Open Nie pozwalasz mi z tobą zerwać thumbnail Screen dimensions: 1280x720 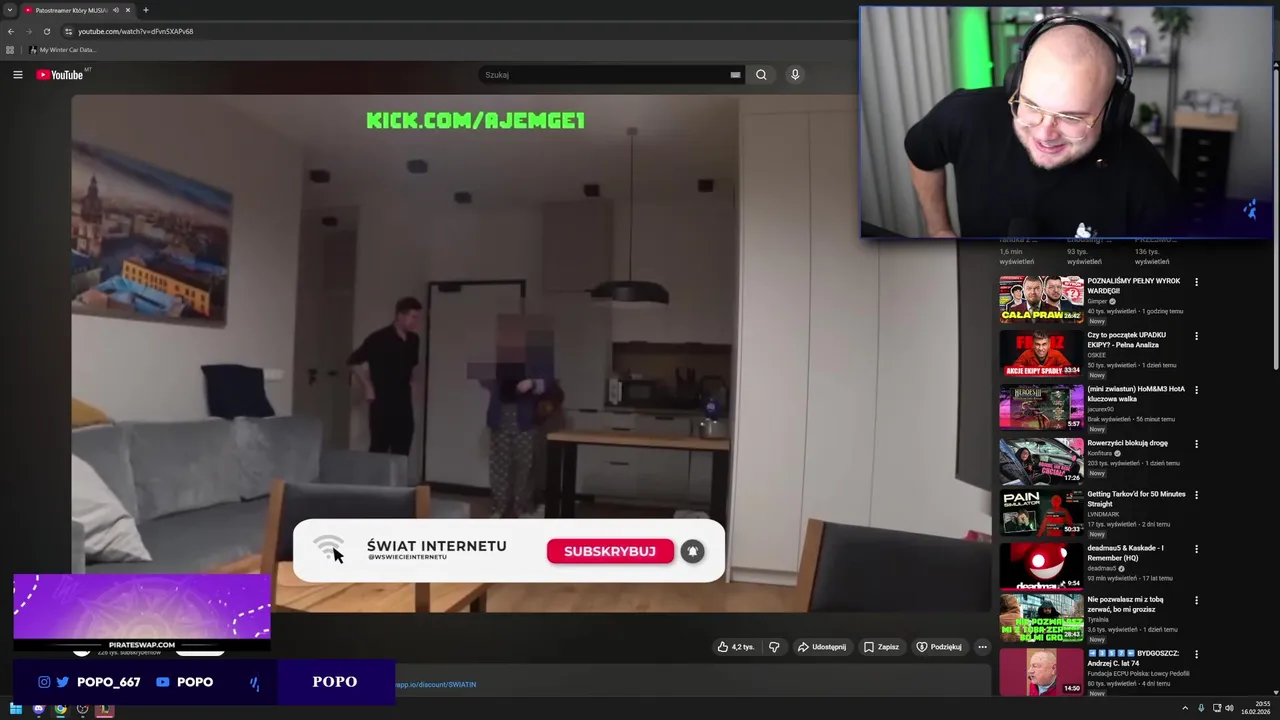(1041, 618)
